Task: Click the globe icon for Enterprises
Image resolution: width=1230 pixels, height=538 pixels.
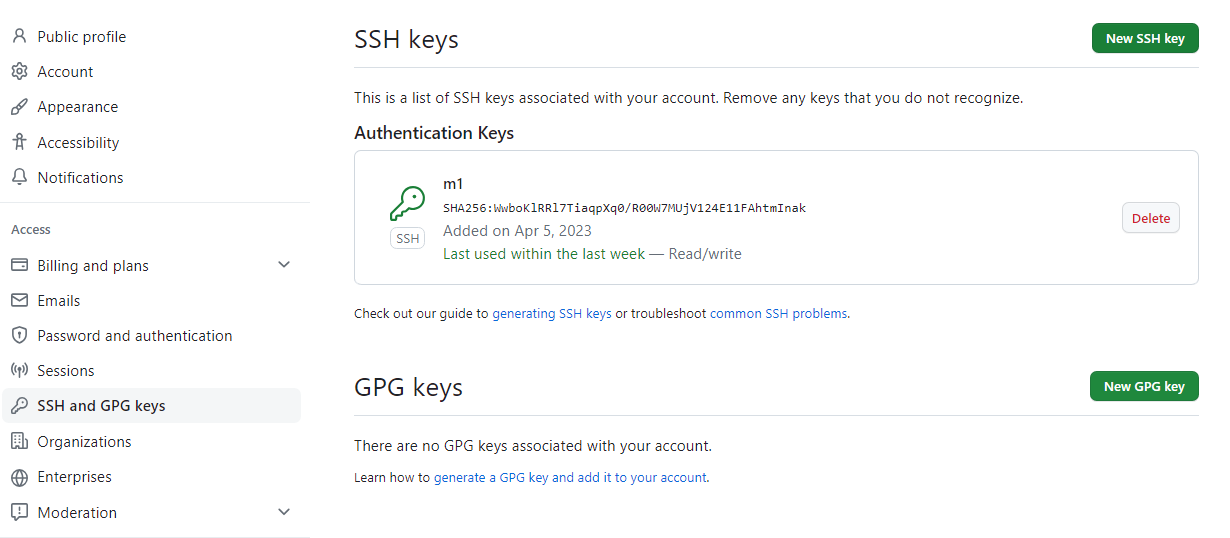Action: point(19,477)
